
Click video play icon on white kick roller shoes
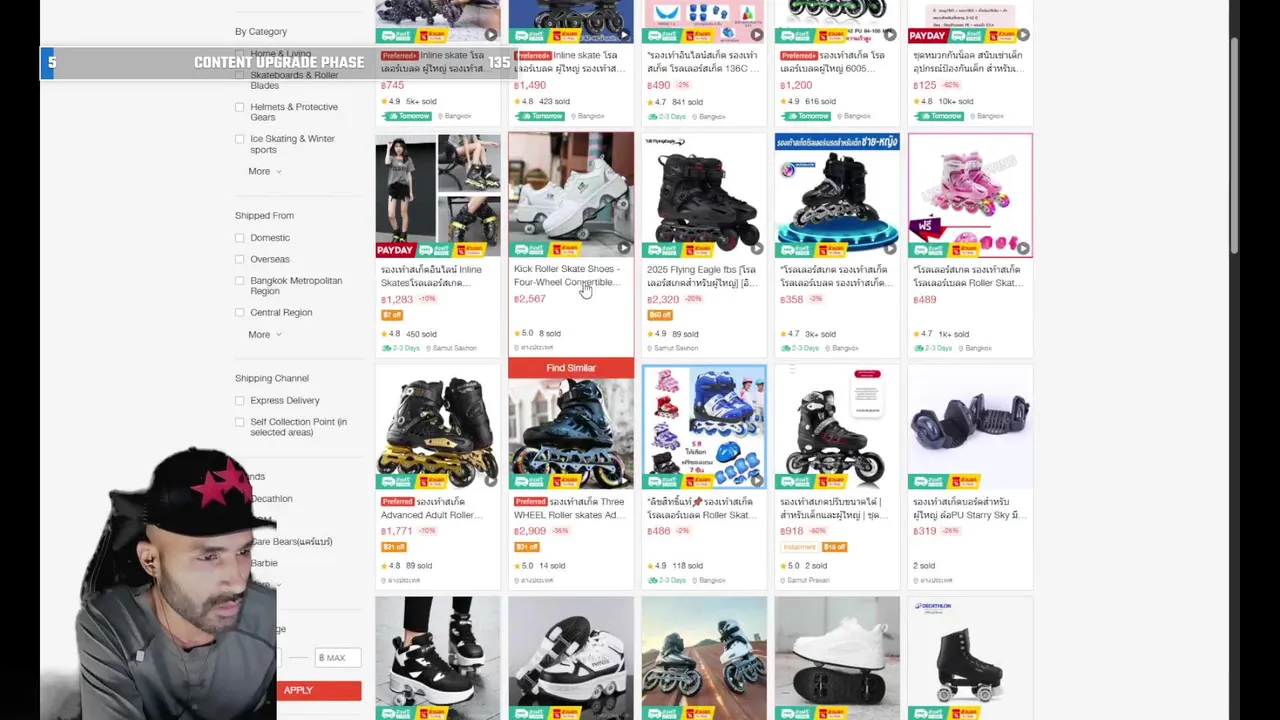coord(624,247)
